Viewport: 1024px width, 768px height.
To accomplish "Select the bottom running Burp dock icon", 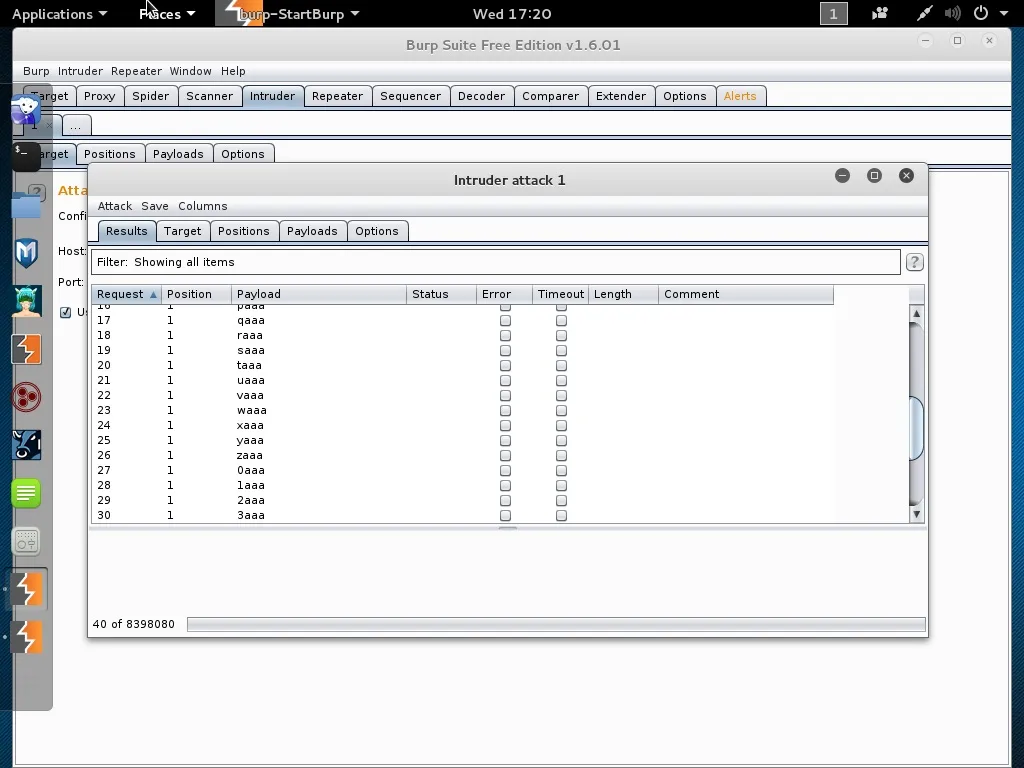I will (26, 637).
